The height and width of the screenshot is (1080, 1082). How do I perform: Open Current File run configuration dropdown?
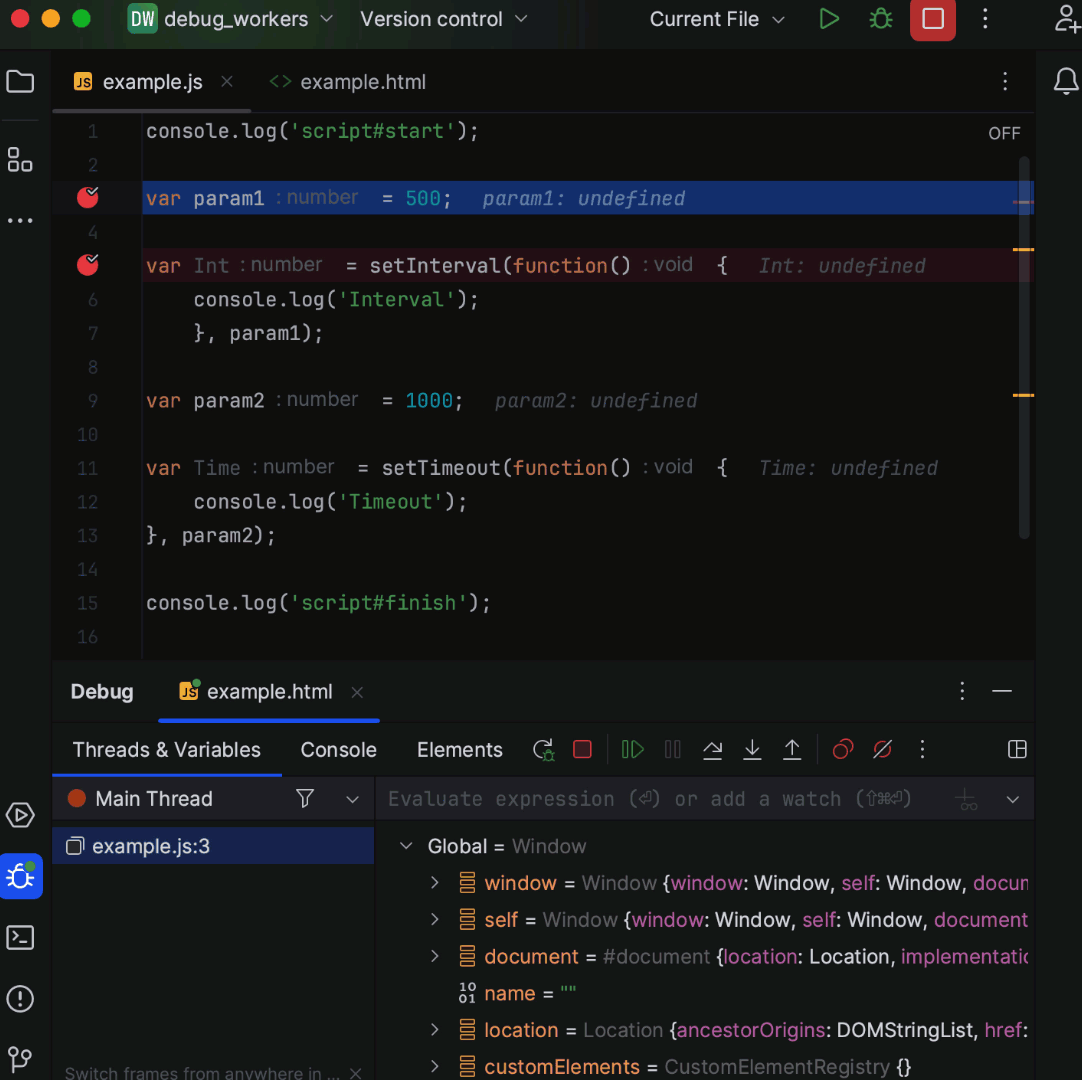tap(716, 19)
